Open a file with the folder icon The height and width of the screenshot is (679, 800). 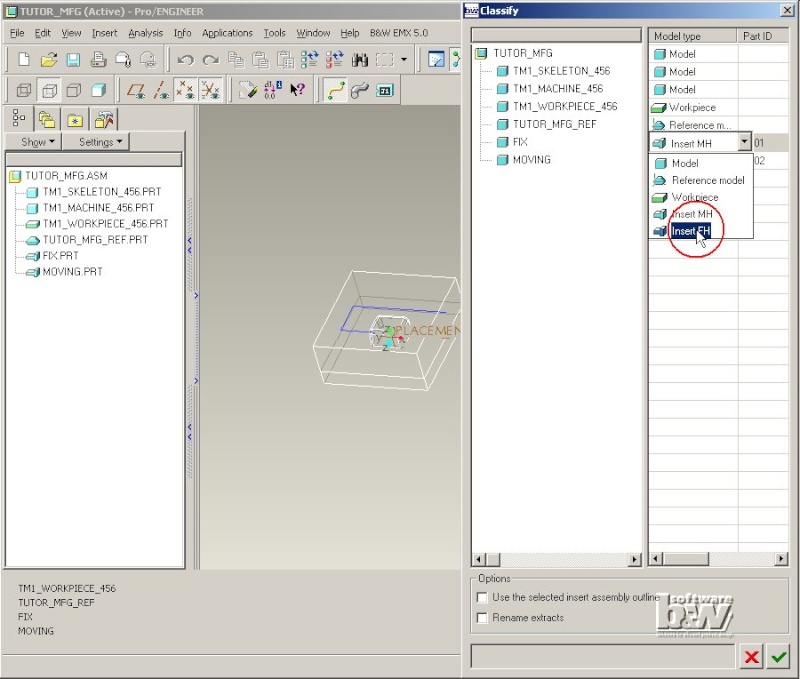pyautogui.click(x=48, y=60)
